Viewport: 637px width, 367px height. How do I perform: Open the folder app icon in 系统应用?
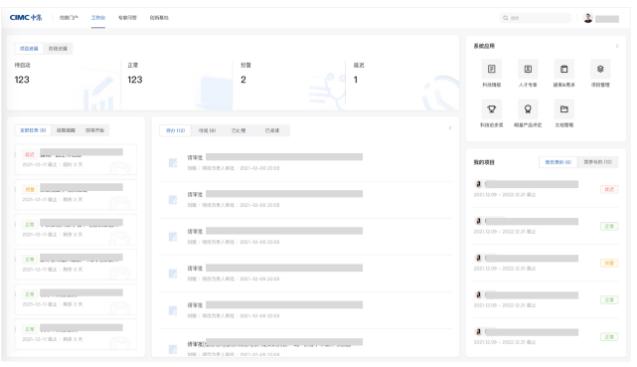click(564, 109)
